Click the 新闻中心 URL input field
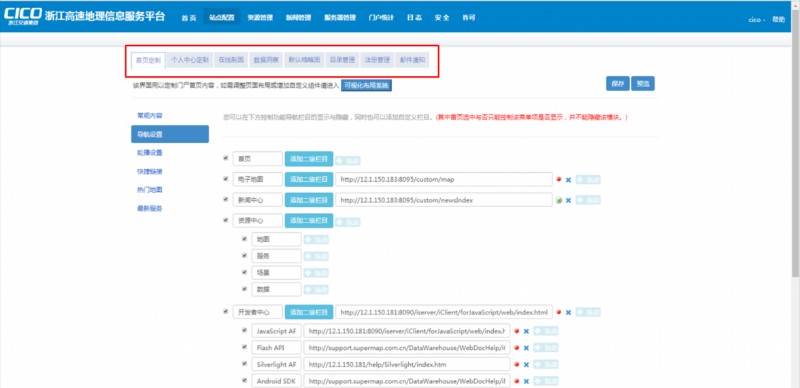Screen dimensions: 800x388 [x=444, y=200]
